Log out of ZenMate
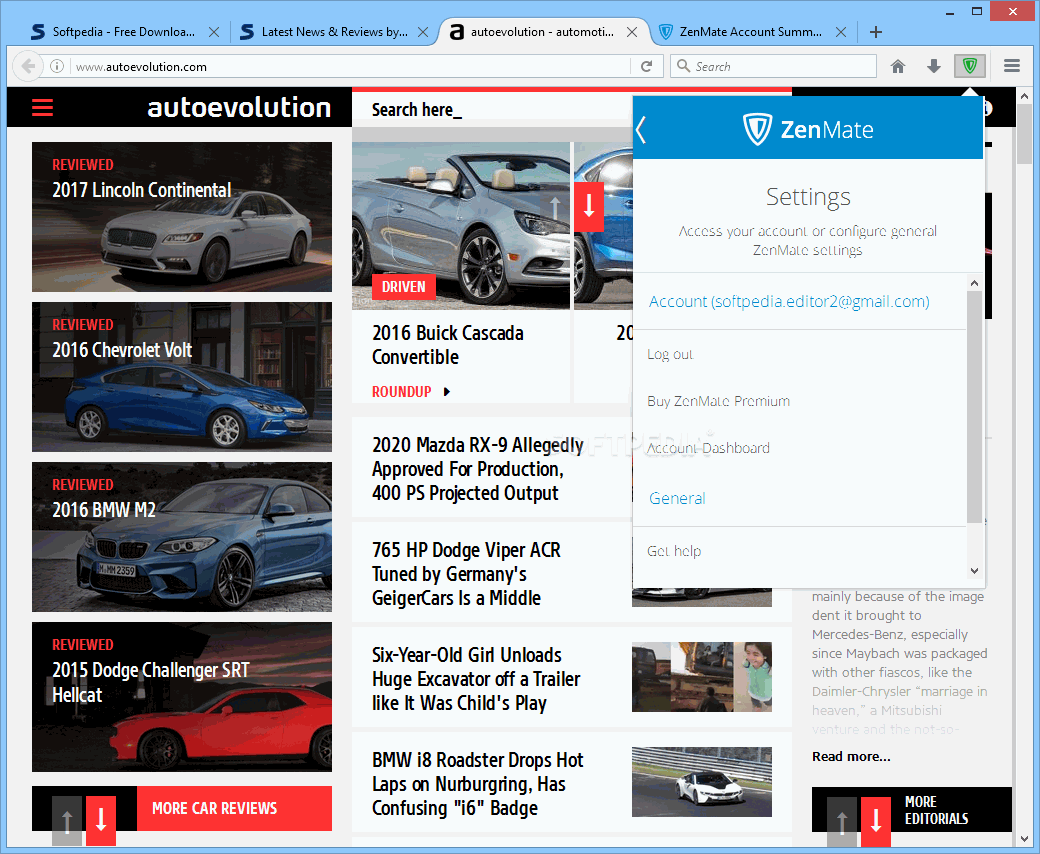 (x=670, y=355)
